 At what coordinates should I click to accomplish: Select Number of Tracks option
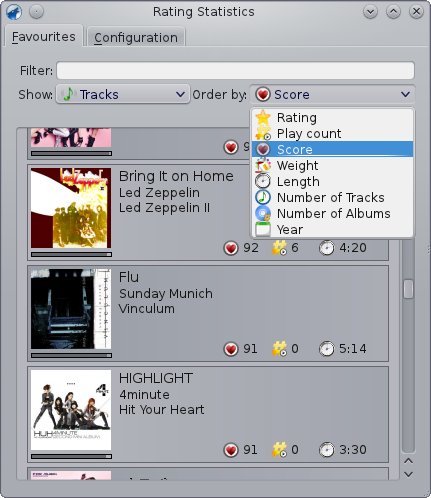point(332,197)
